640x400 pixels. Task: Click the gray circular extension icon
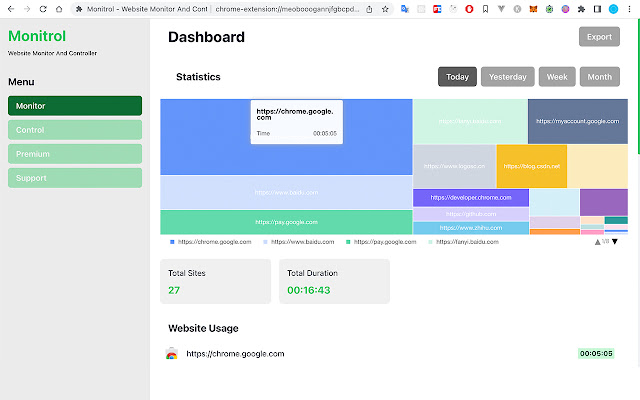(x=517, y=9)
